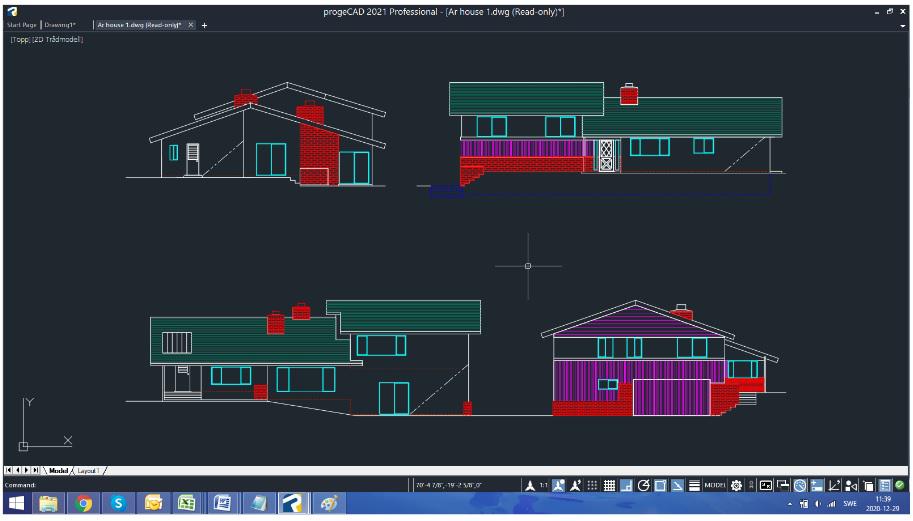Open the Topp view control dropdown
The image size is (913, 521).
click(x=20, y=40)
